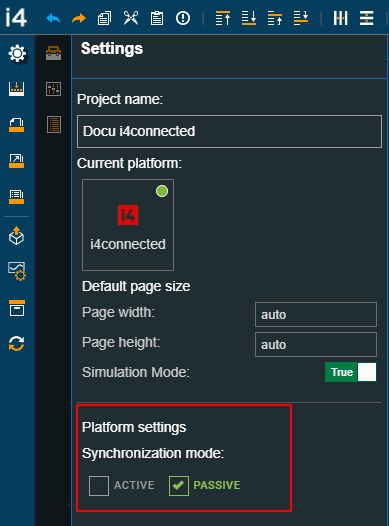The height and width of the screenshot is (526, 389).
Task: Click the green status dot on the platform tile
Action: [162, 191]
